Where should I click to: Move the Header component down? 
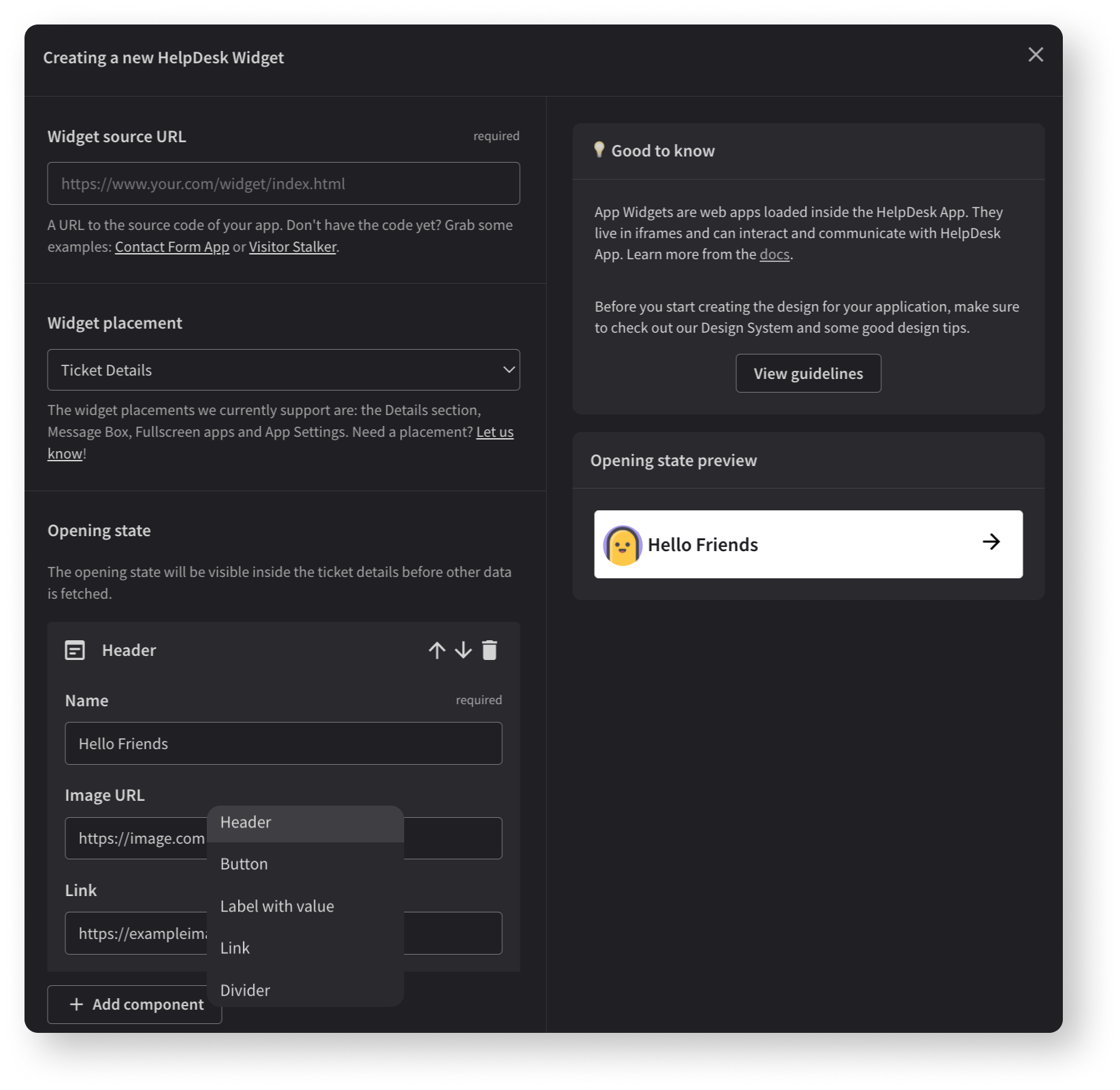463,650
